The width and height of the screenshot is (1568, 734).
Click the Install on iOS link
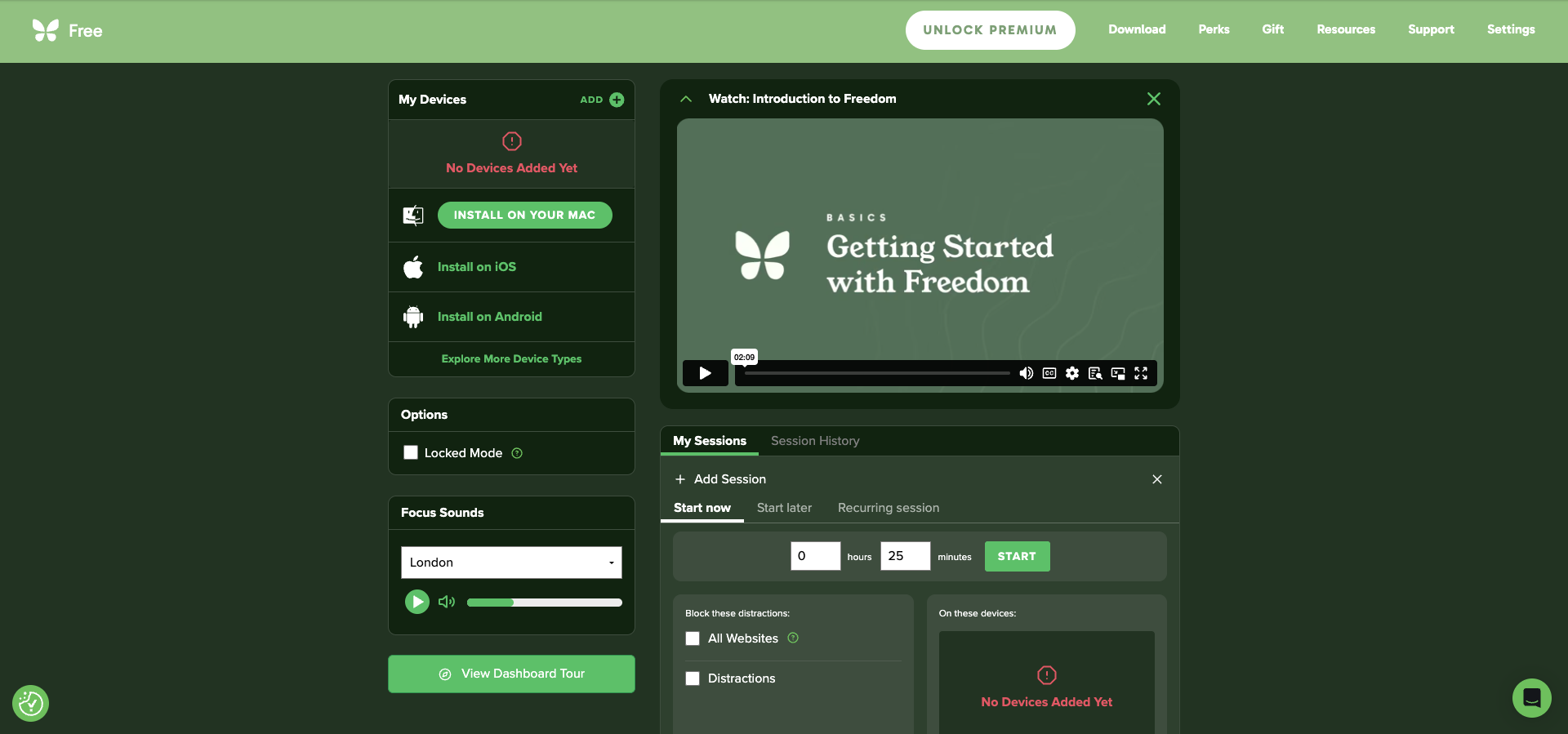[x=477, y=267]
